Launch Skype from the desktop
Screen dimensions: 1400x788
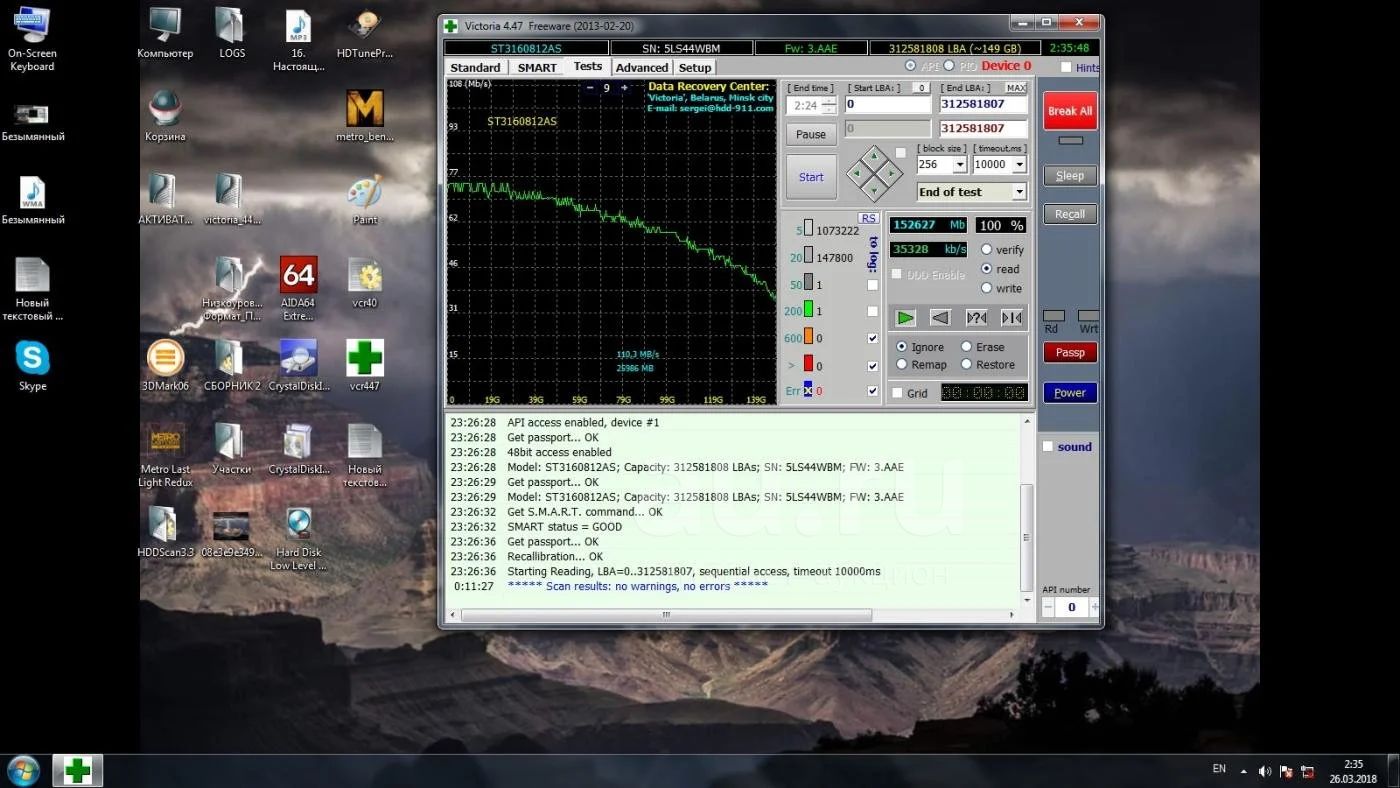pyautogui.click(x=32, y=366)
